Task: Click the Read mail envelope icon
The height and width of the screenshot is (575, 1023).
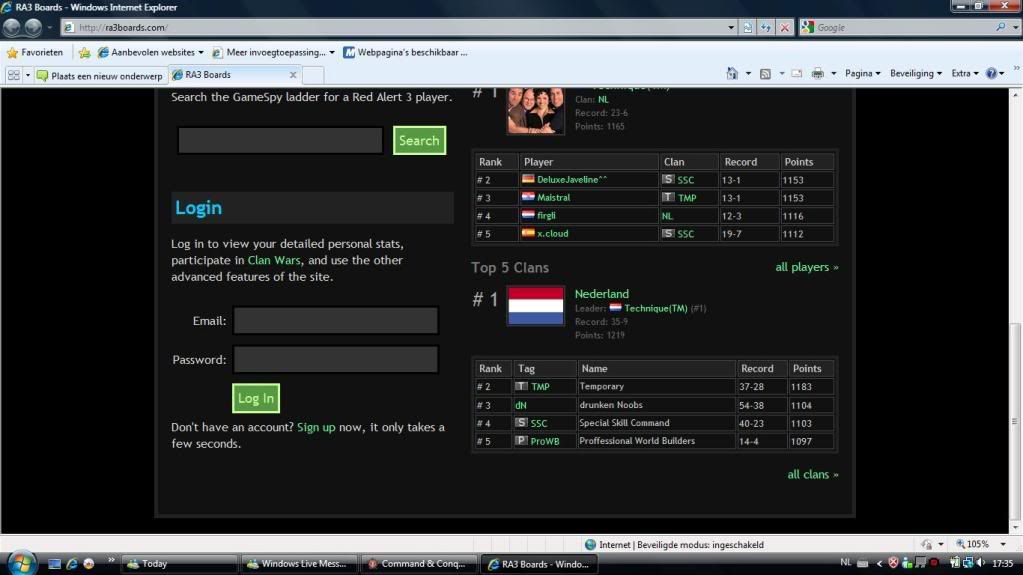Action: coord(797,74)
